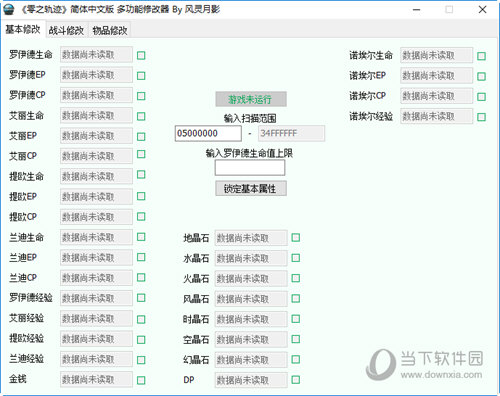The image size is (500, 396).
Task: Check the 艾丽CP checkbox
Action: 141,154
